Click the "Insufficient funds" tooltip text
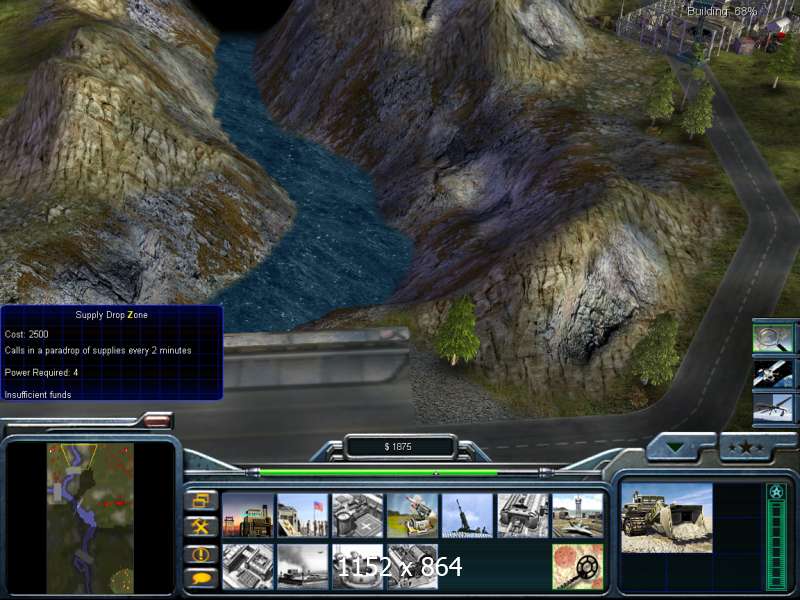The height and width of the screenshot is (600, 800). coord(38,394)
